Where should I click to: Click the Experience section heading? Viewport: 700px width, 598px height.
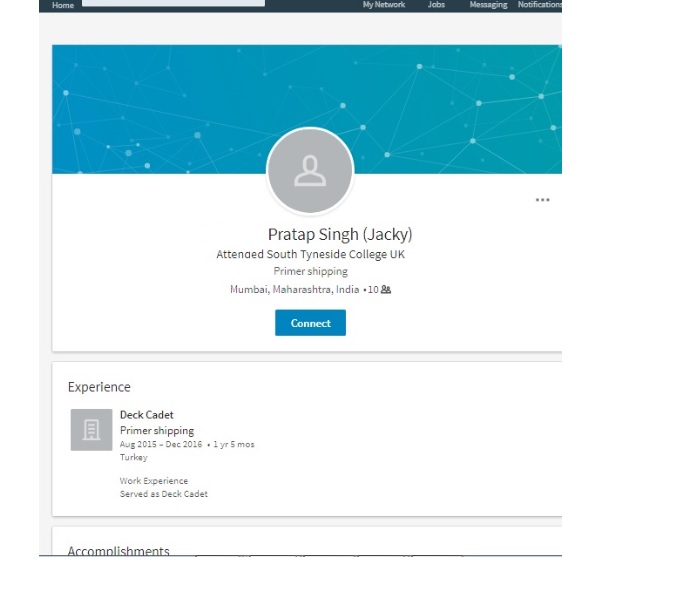tap(99, 387)
